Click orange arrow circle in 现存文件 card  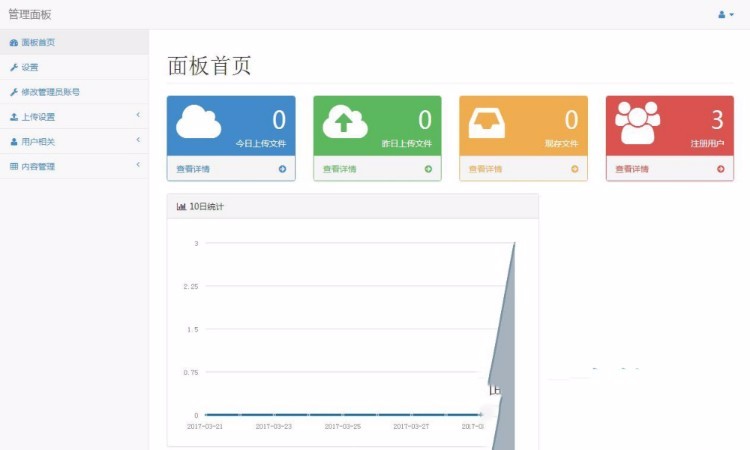[x=574, y=169]
